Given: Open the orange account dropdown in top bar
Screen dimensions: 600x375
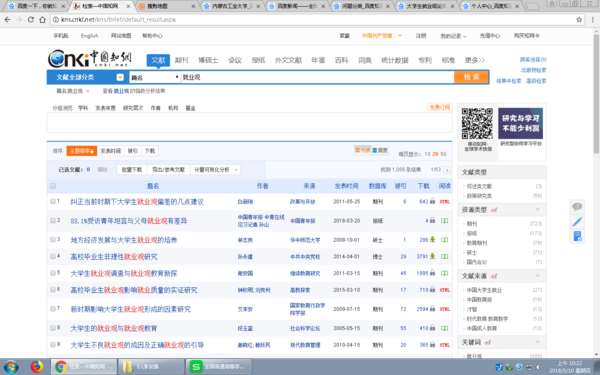Looking at the screenshot, I should (382, 36).
